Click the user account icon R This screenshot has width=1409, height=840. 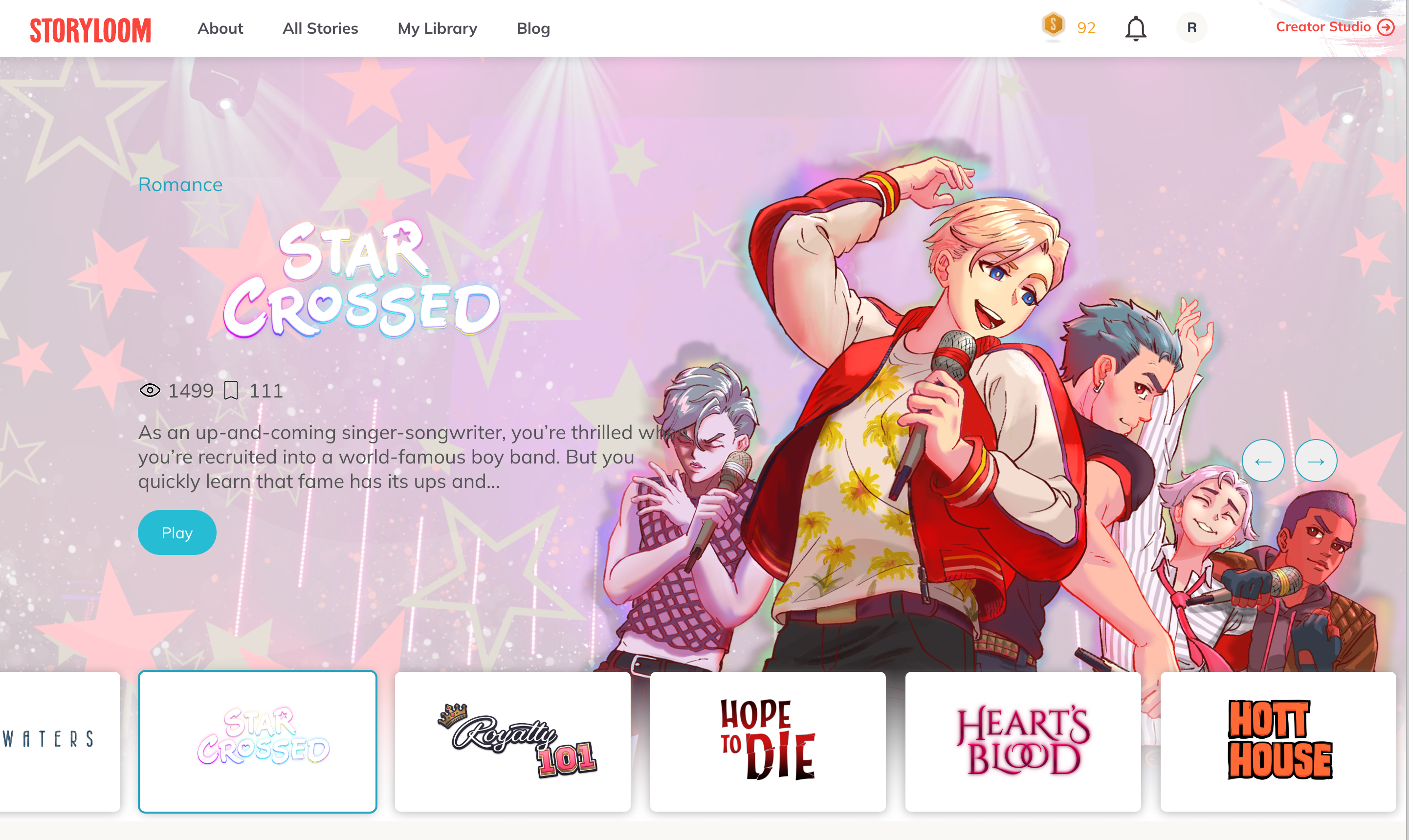1191,28
